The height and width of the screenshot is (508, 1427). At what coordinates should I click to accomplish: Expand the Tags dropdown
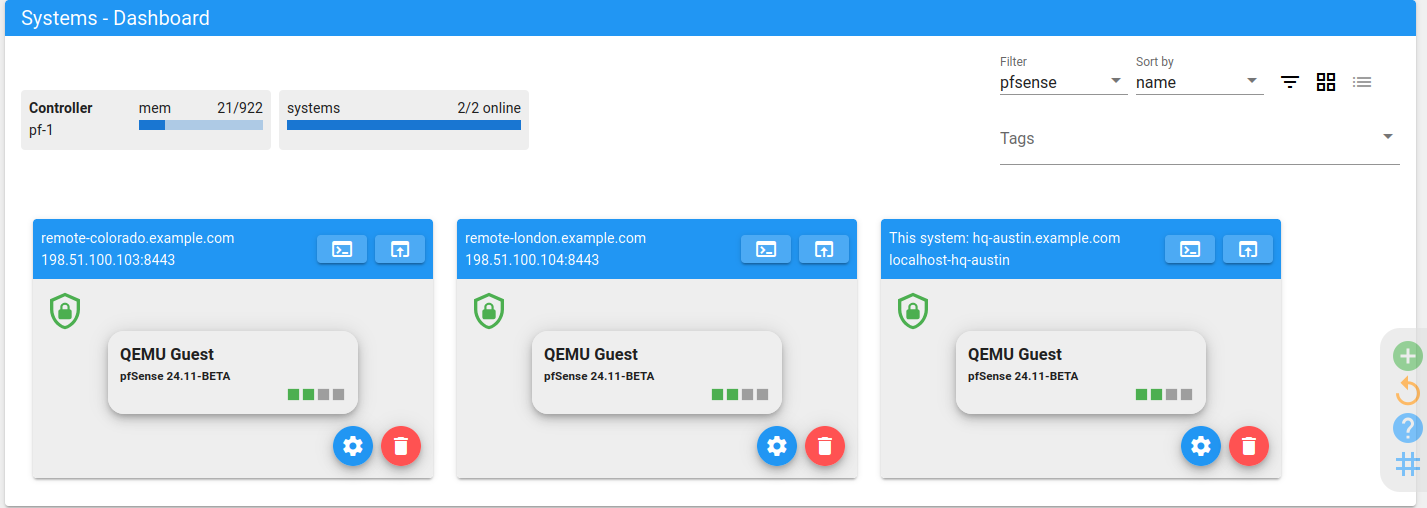1198,139
